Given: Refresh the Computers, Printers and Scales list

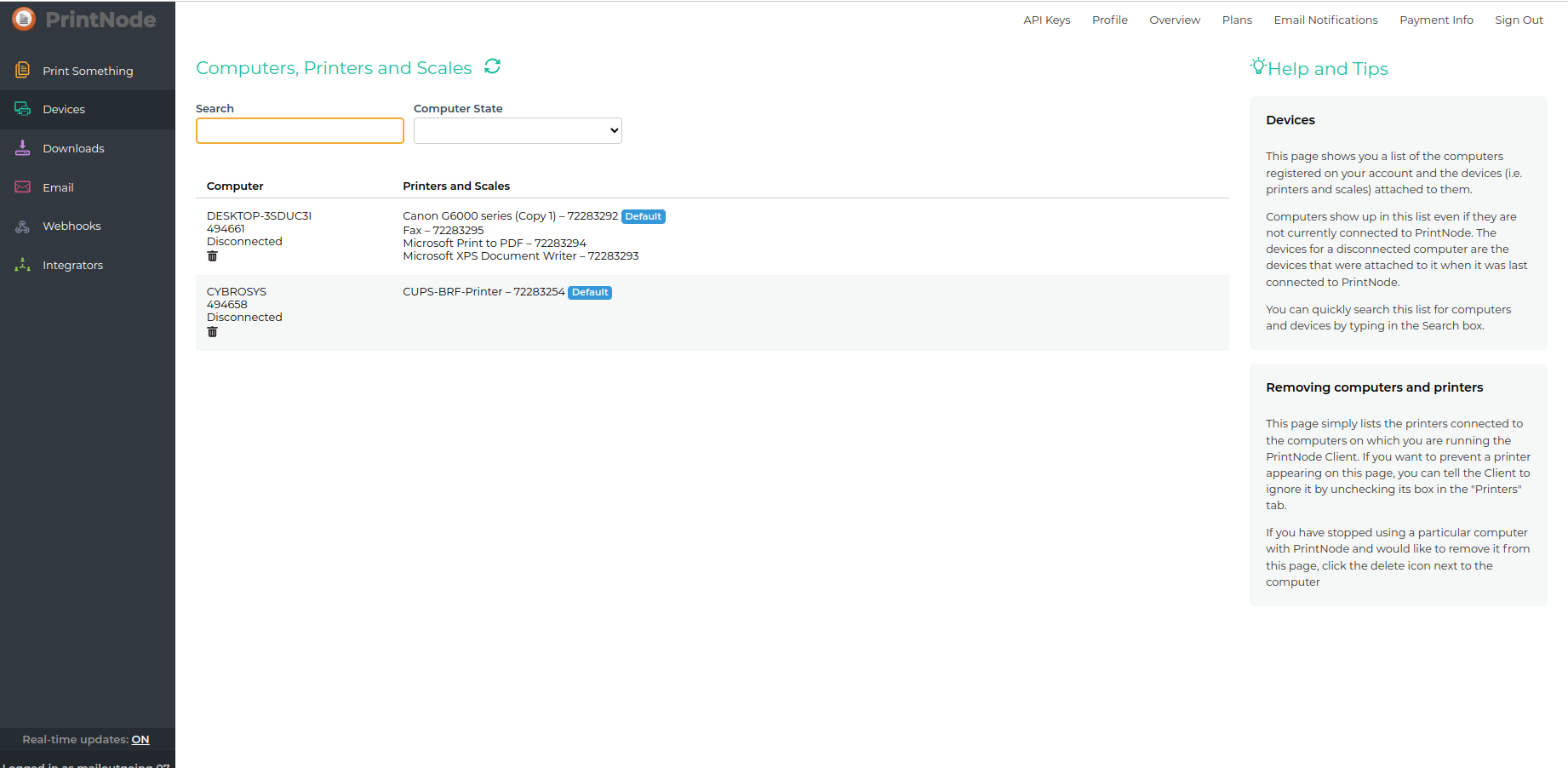Looking at the screenshot, I should pyautogui.click(x=492, y=66).
